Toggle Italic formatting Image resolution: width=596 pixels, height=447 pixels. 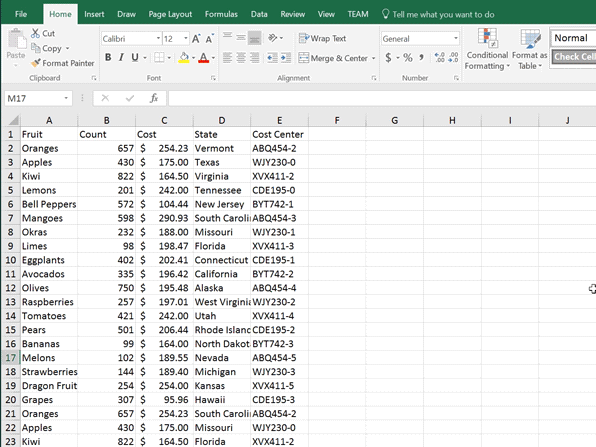point(121,58)
